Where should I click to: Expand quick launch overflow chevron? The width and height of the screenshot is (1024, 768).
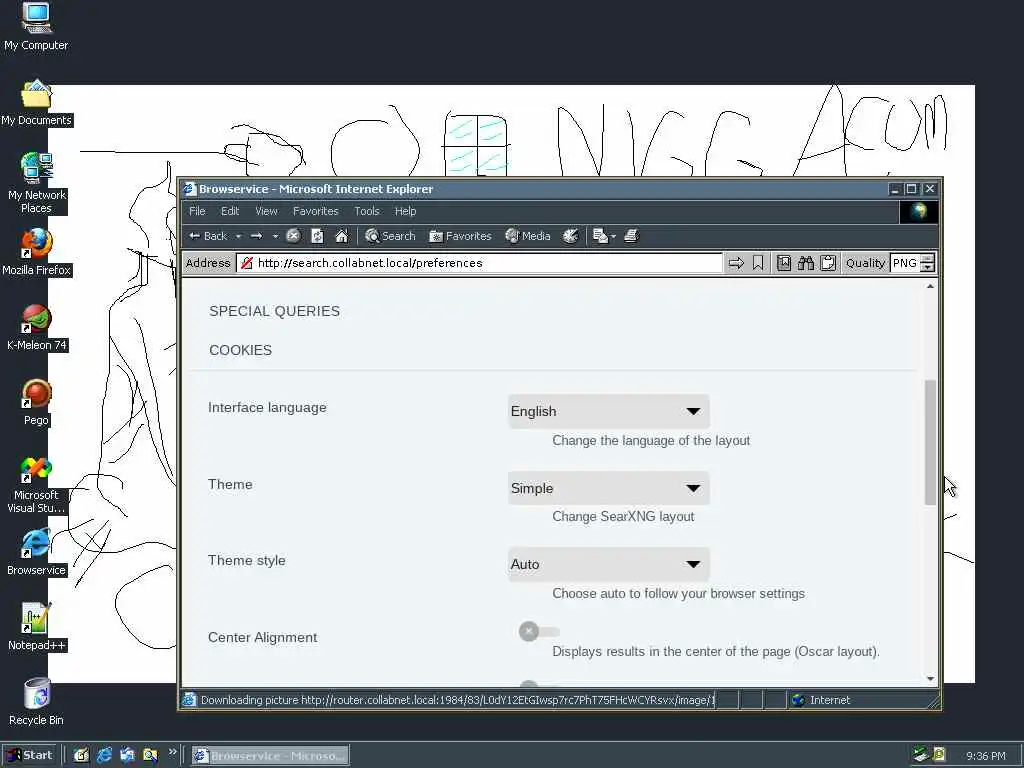pyautogui.click(x=172, y=752)
